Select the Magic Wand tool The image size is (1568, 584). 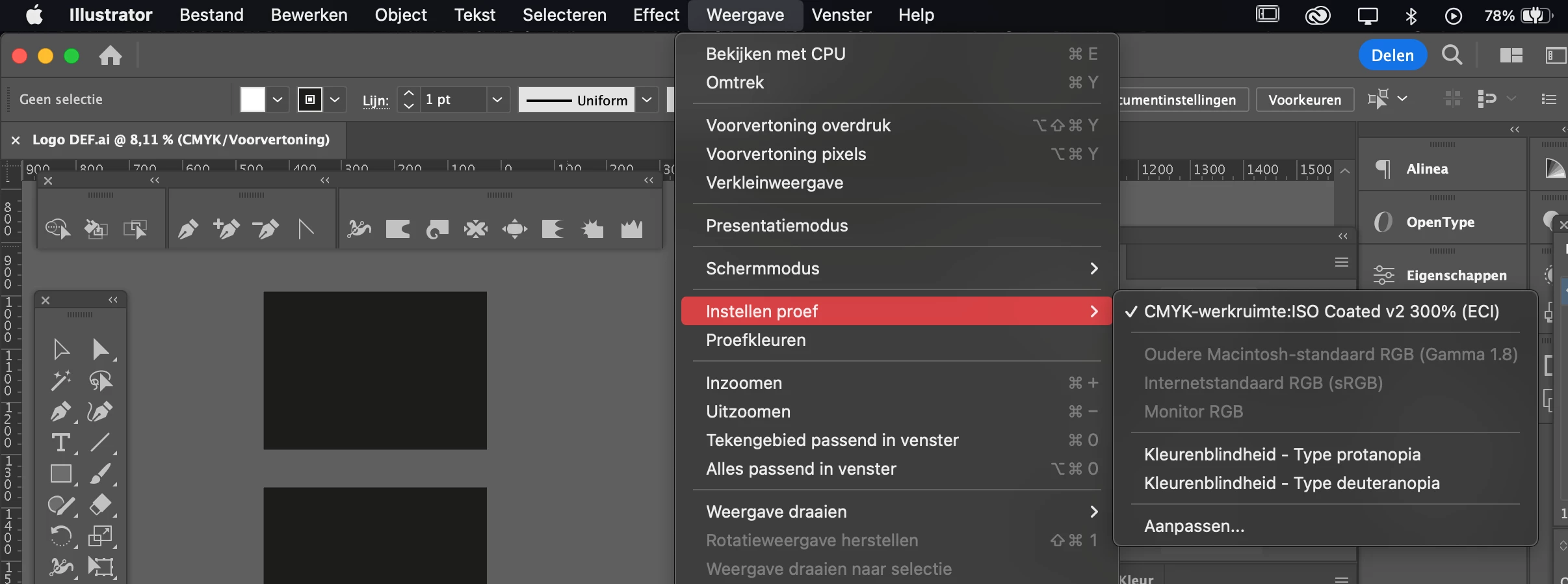point(61,380)
